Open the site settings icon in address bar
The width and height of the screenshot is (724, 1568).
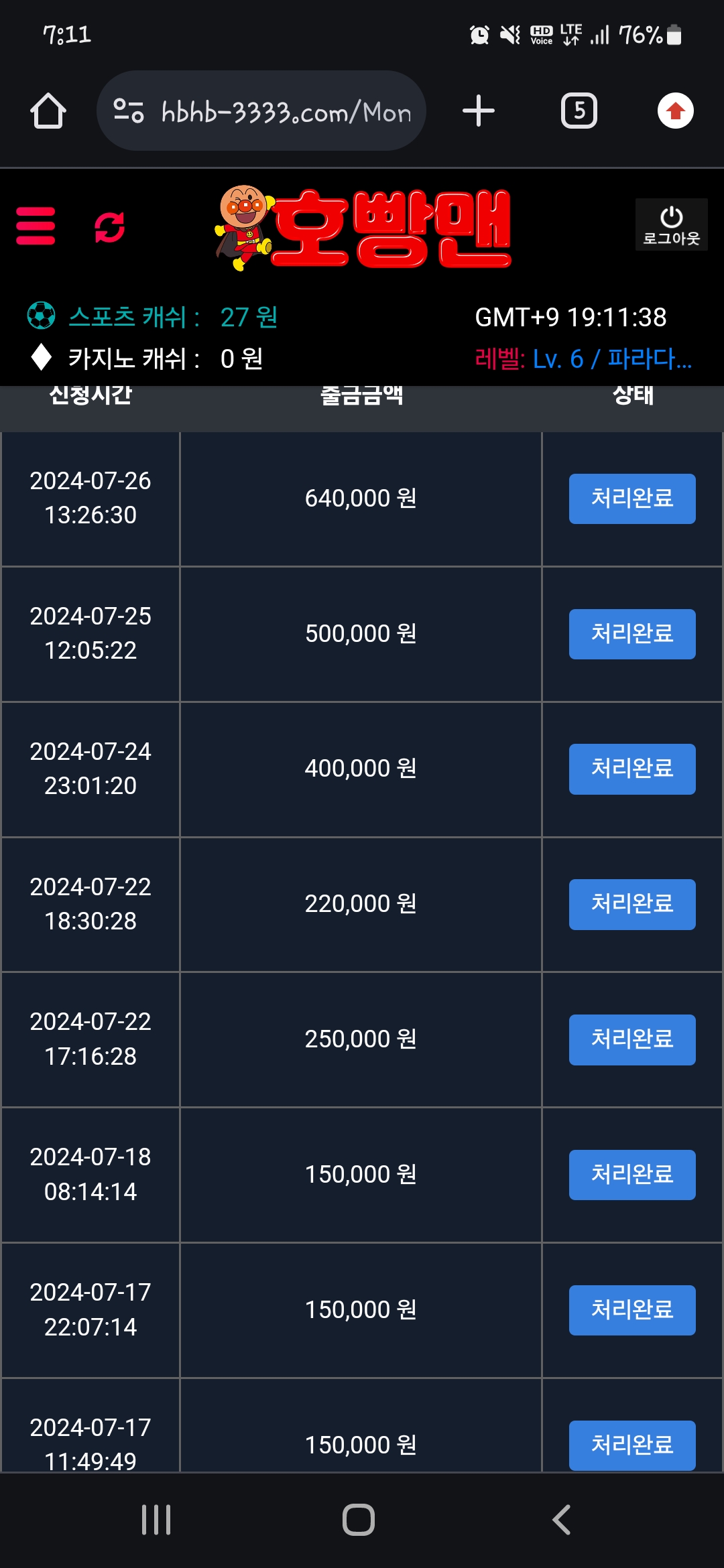pos(129,111)
